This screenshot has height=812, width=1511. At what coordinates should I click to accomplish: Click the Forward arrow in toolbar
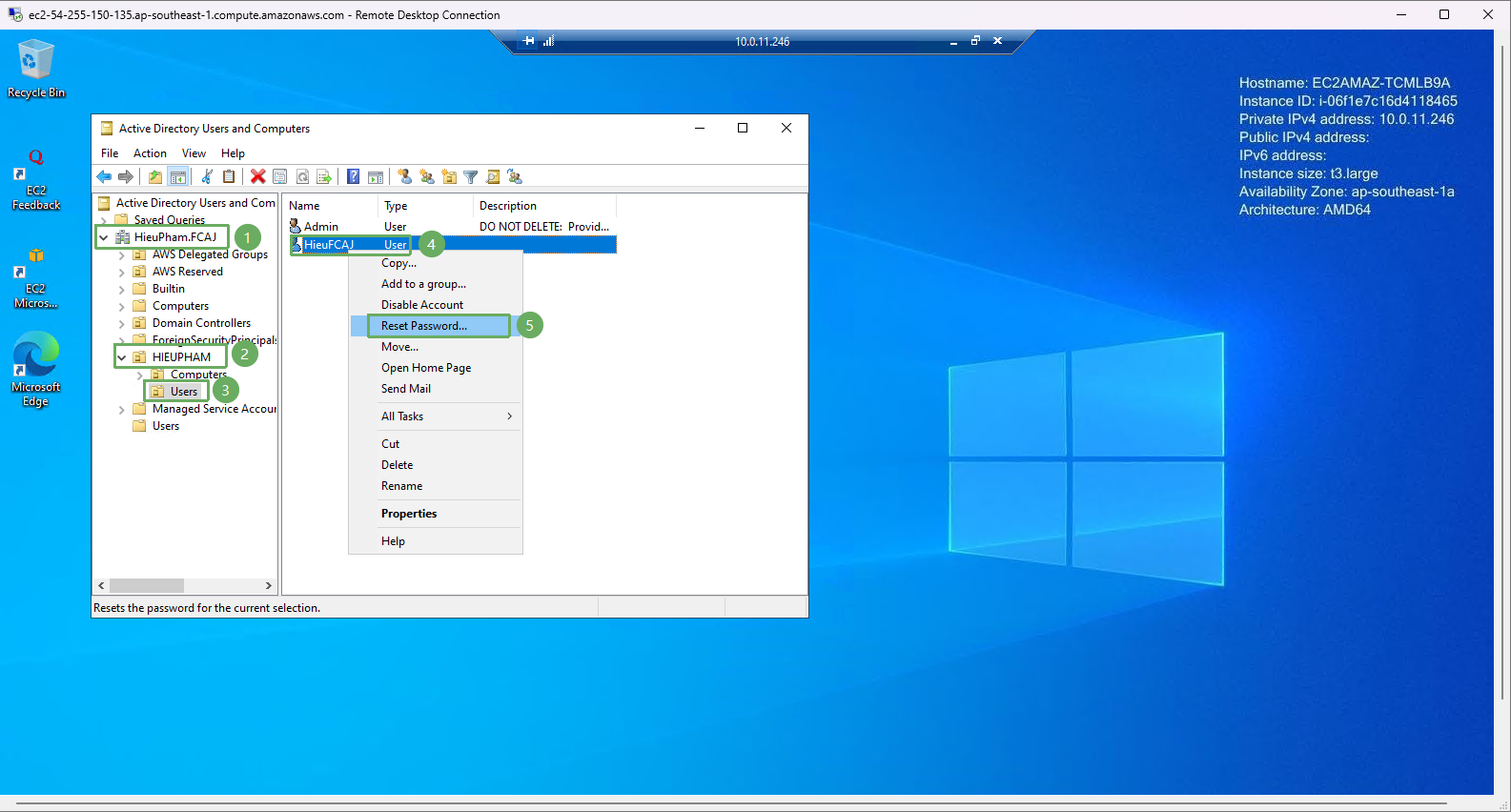(x=126, y=176)
